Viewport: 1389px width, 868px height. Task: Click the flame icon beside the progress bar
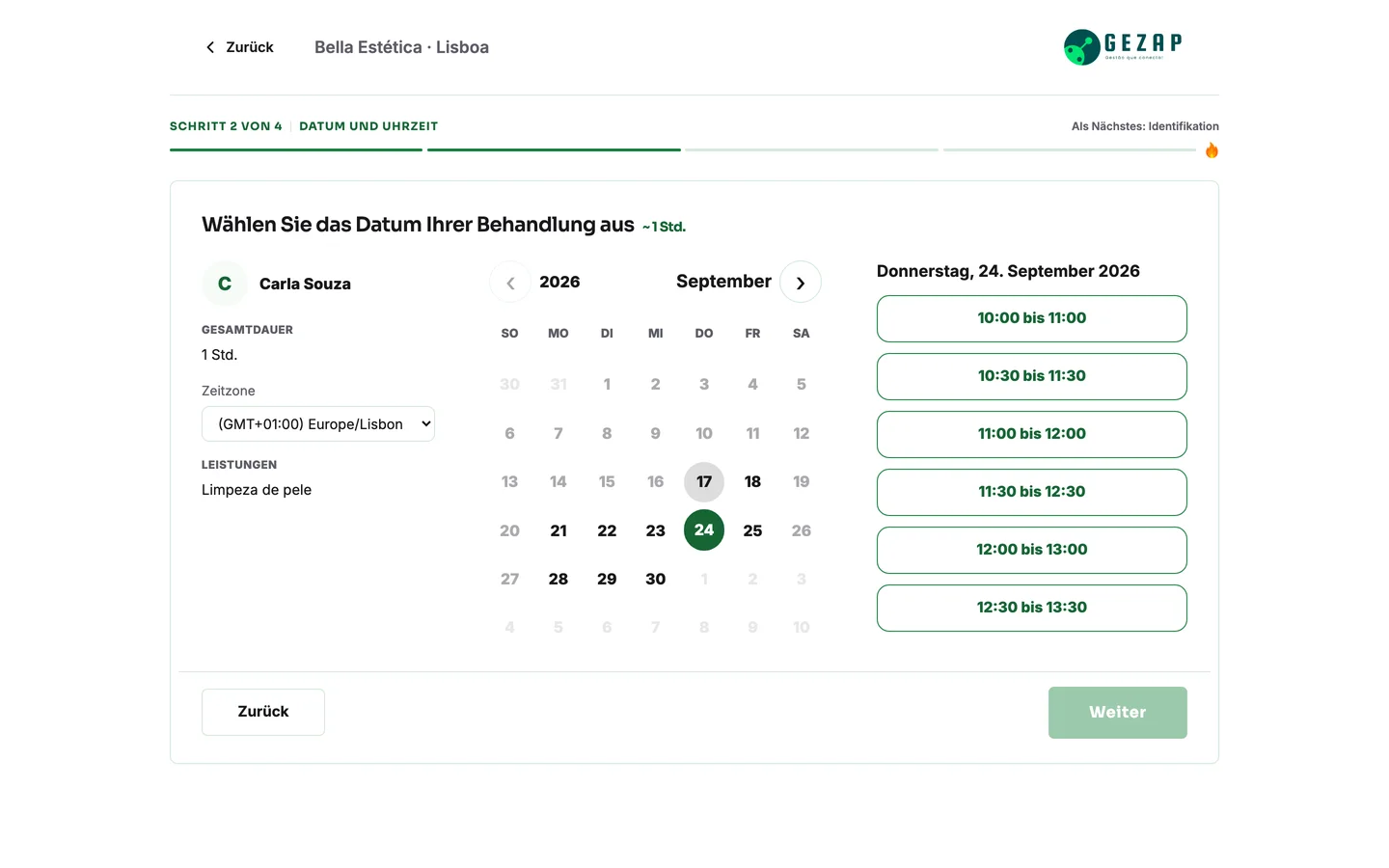tap(1212, 149)
